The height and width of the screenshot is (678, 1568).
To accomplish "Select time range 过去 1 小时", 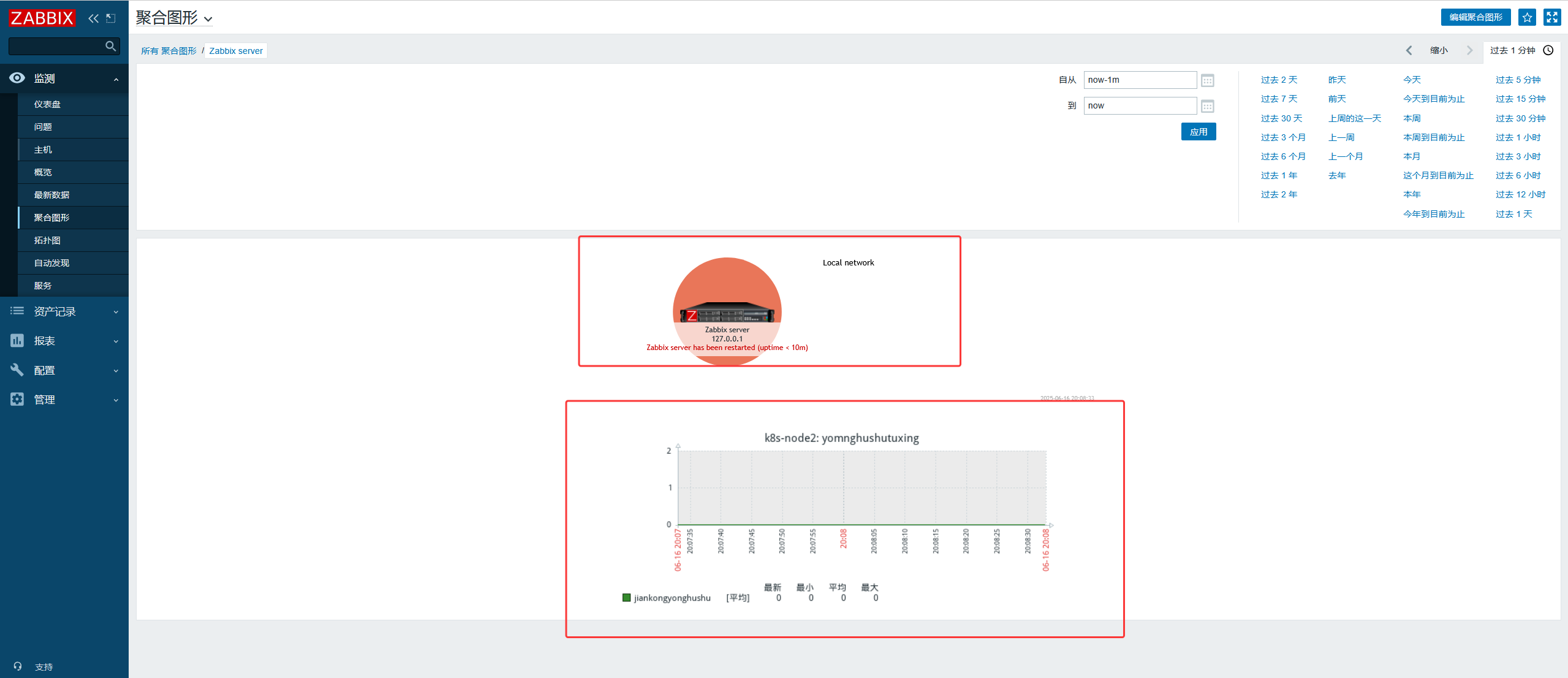I will point(1518,137).
